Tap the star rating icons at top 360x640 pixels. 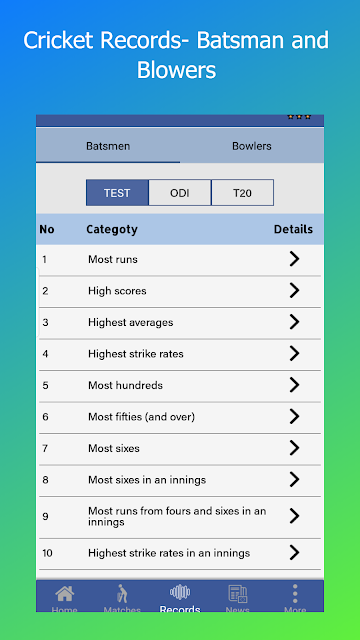click(x=299, y=117)
